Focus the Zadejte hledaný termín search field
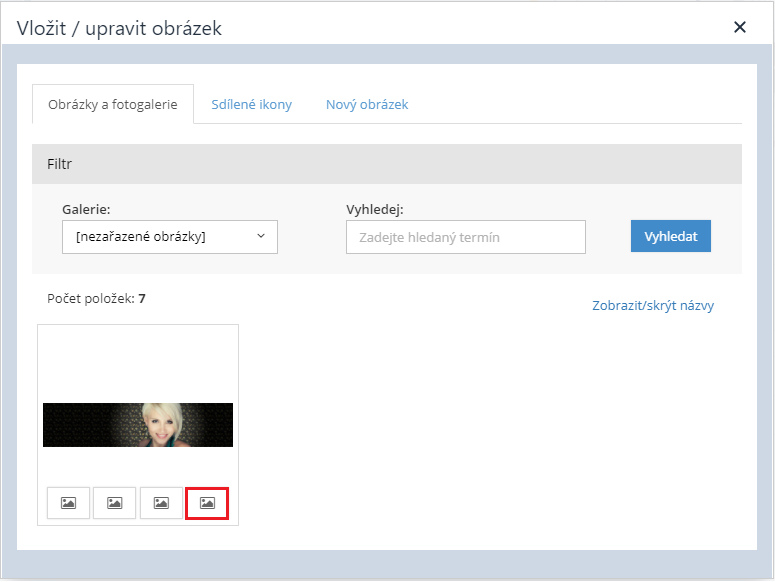Viewport: 775px width, 582px height. click(466, 237)
